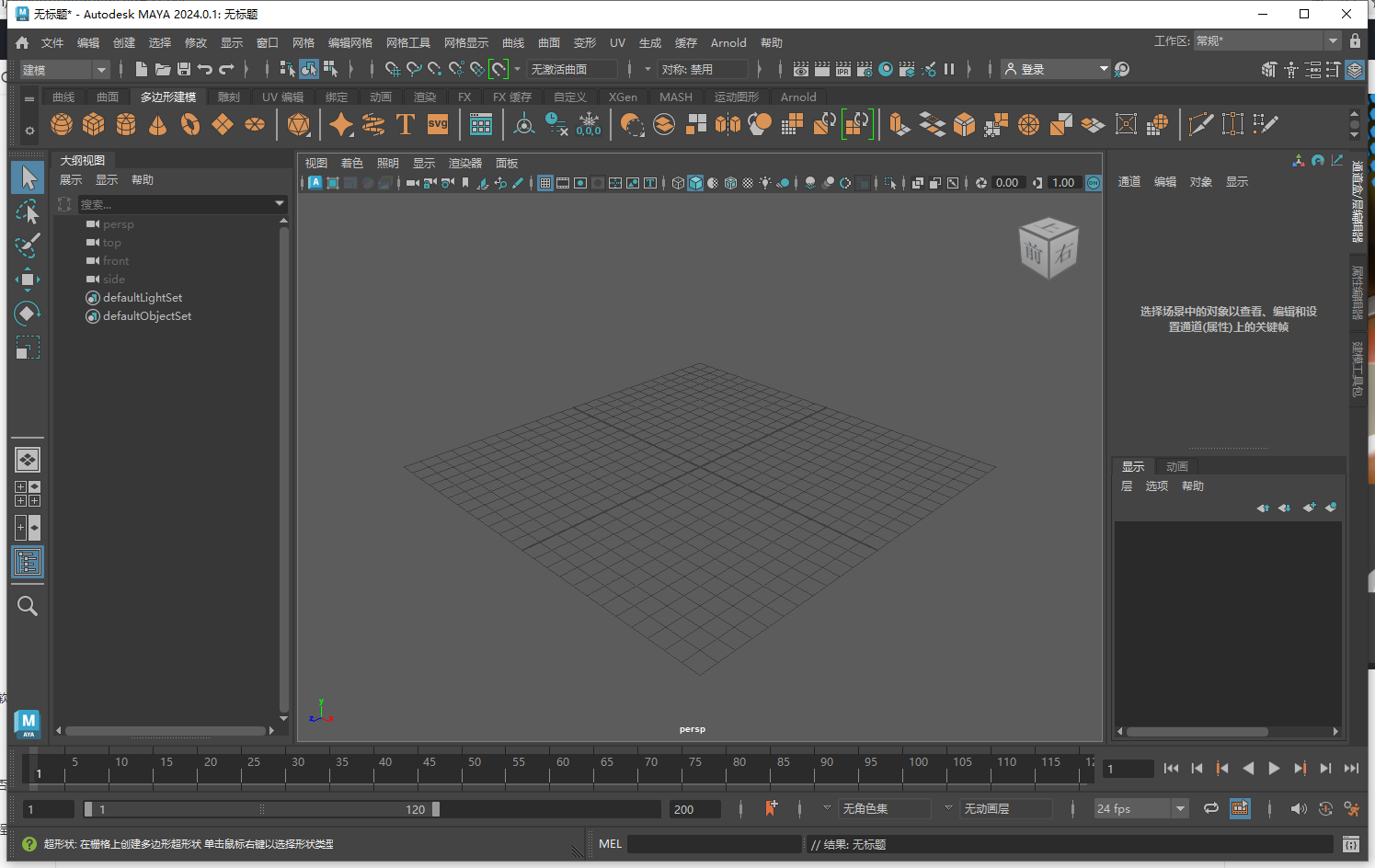Open the Arnold menu
The width and height of the screenshot is (1375, 868).
point(728,42)
